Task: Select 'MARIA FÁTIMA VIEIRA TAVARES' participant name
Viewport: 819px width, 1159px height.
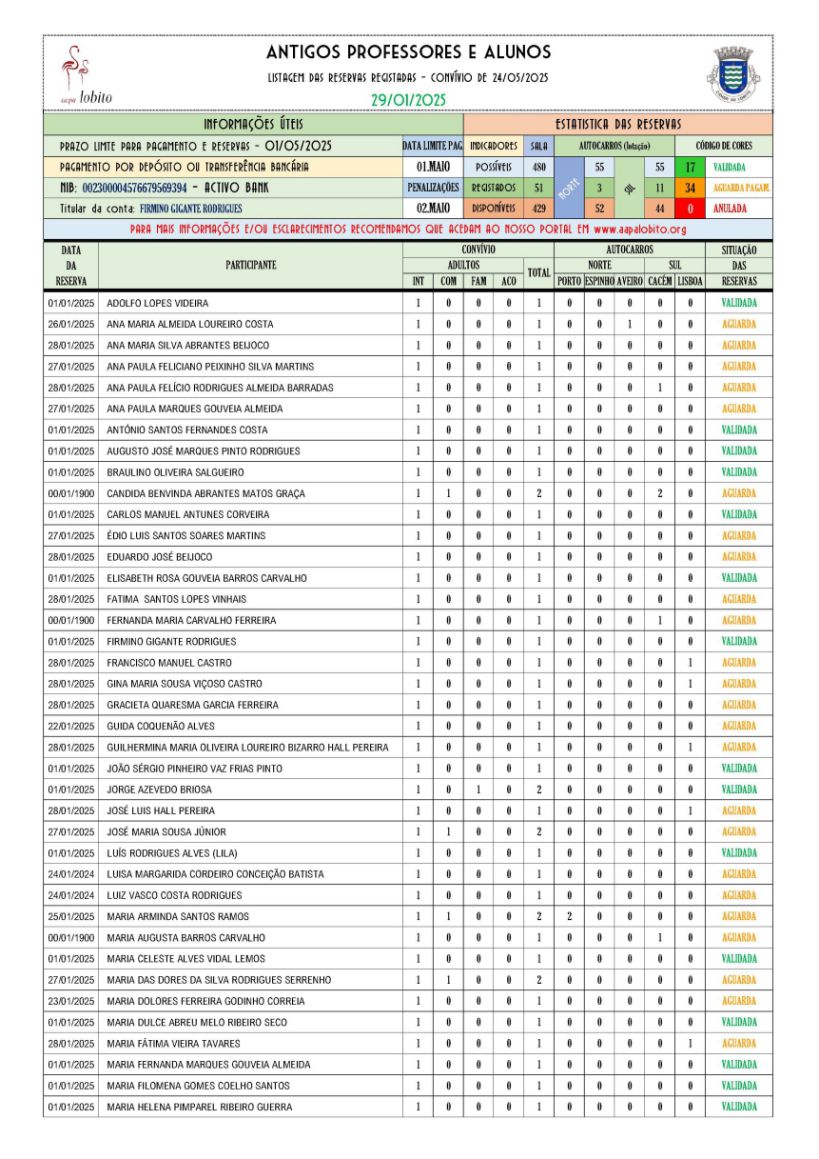Action: (173, 1044)
